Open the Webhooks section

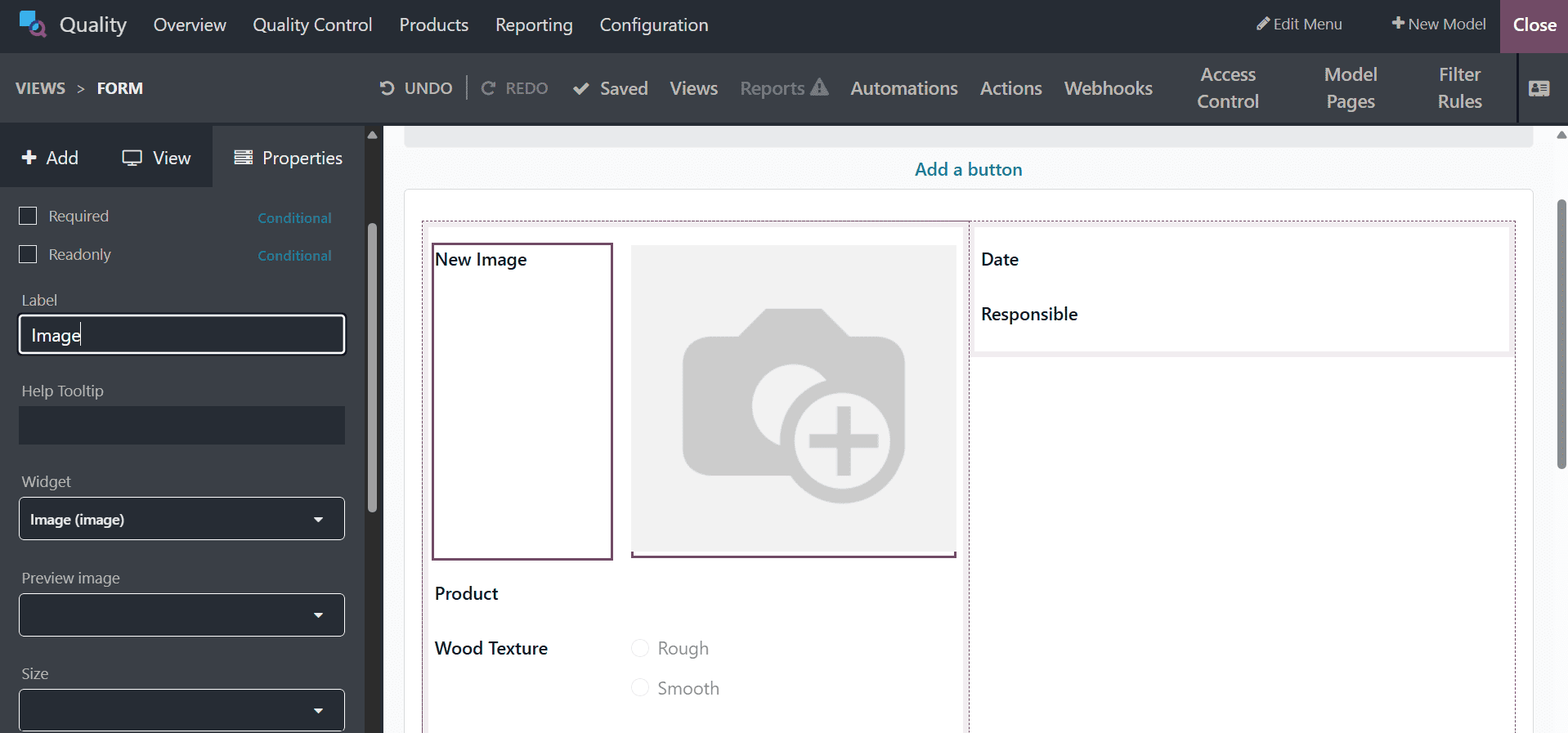(x=1109, y=88)
